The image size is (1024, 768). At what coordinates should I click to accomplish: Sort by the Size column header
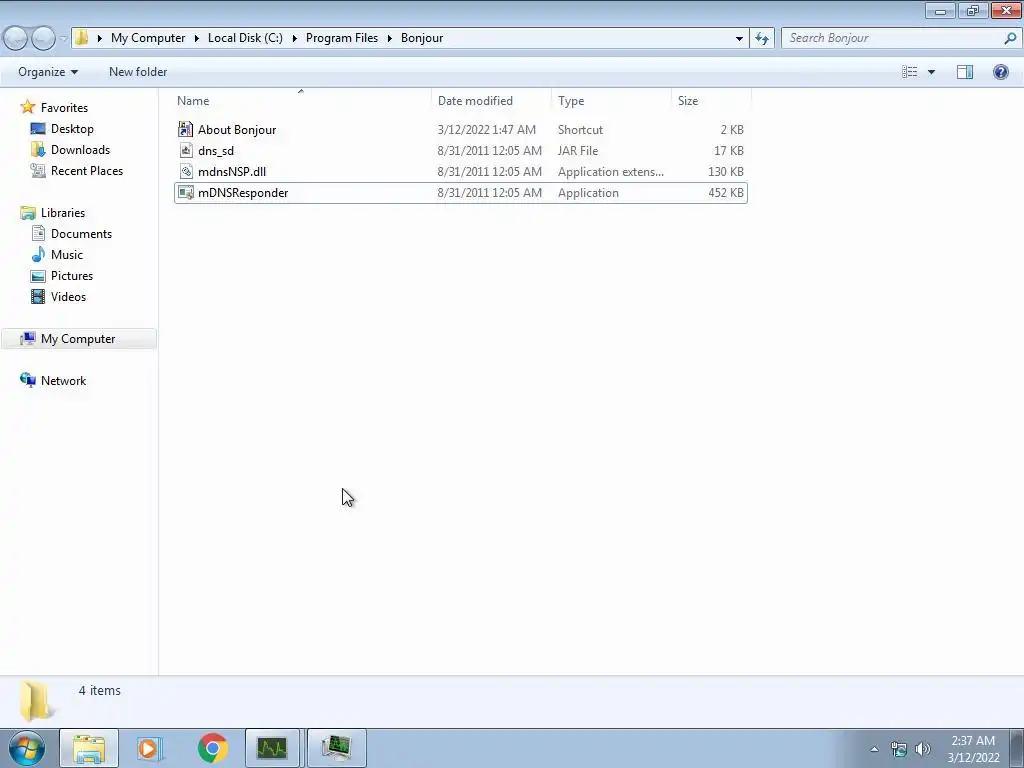(711, 101)
